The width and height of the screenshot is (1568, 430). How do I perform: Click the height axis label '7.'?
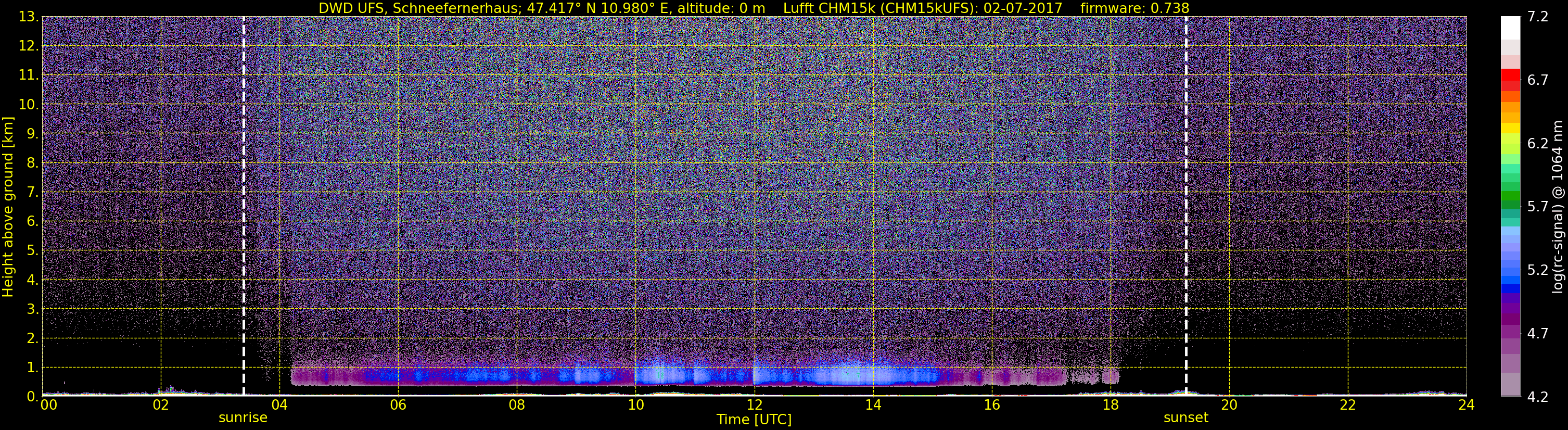point(32,192)
